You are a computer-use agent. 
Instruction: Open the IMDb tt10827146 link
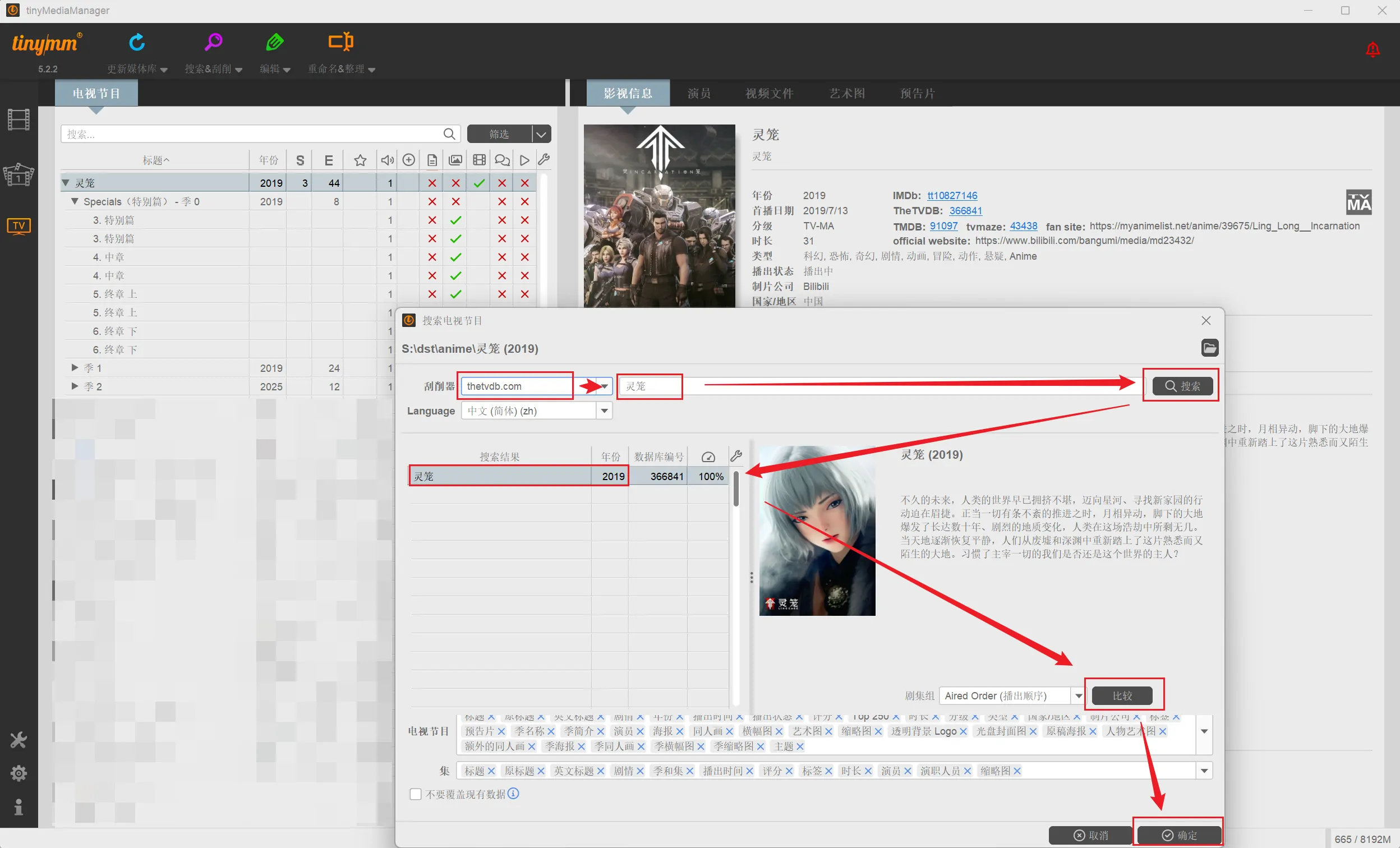952,195
